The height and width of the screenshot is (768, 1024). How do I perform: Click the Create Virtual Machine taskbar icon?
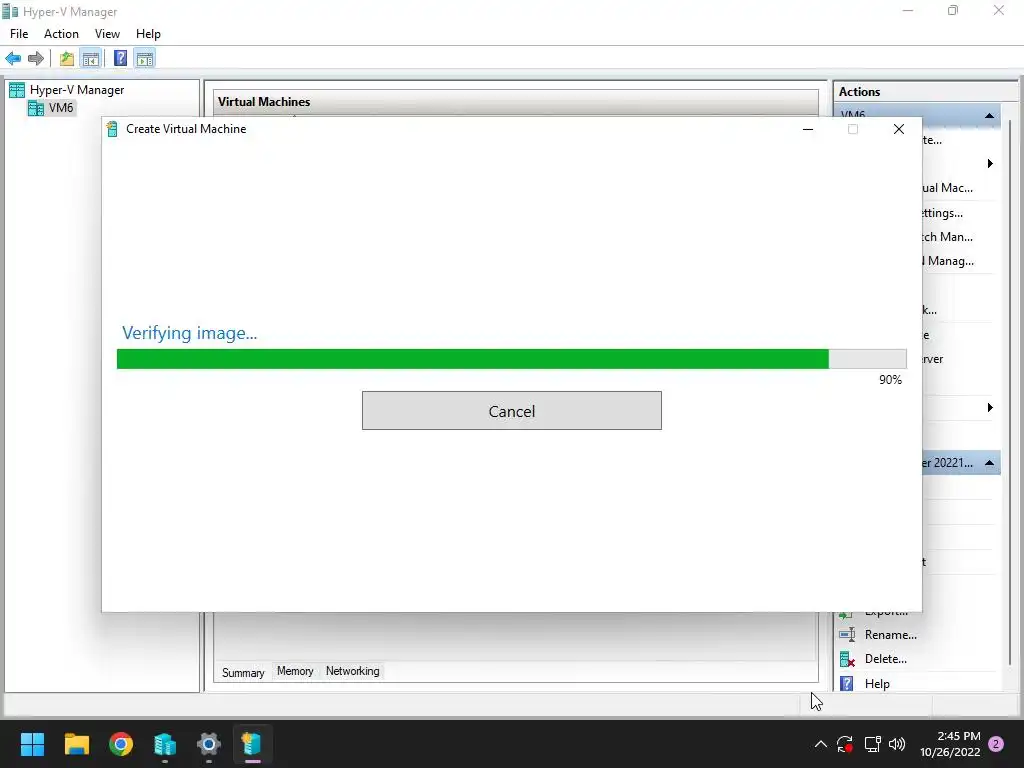click(x=252, y=744)
